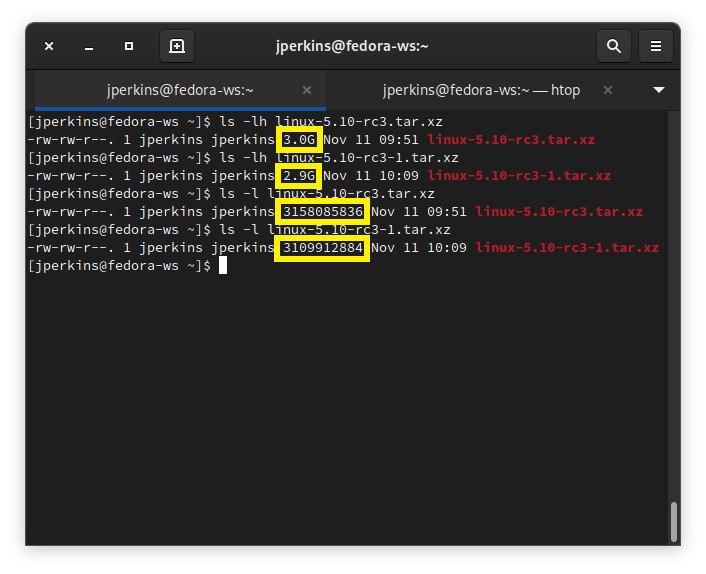Click the first command ls -lh linux-5.10-rc3.tar.xz

tap(331, 122)
